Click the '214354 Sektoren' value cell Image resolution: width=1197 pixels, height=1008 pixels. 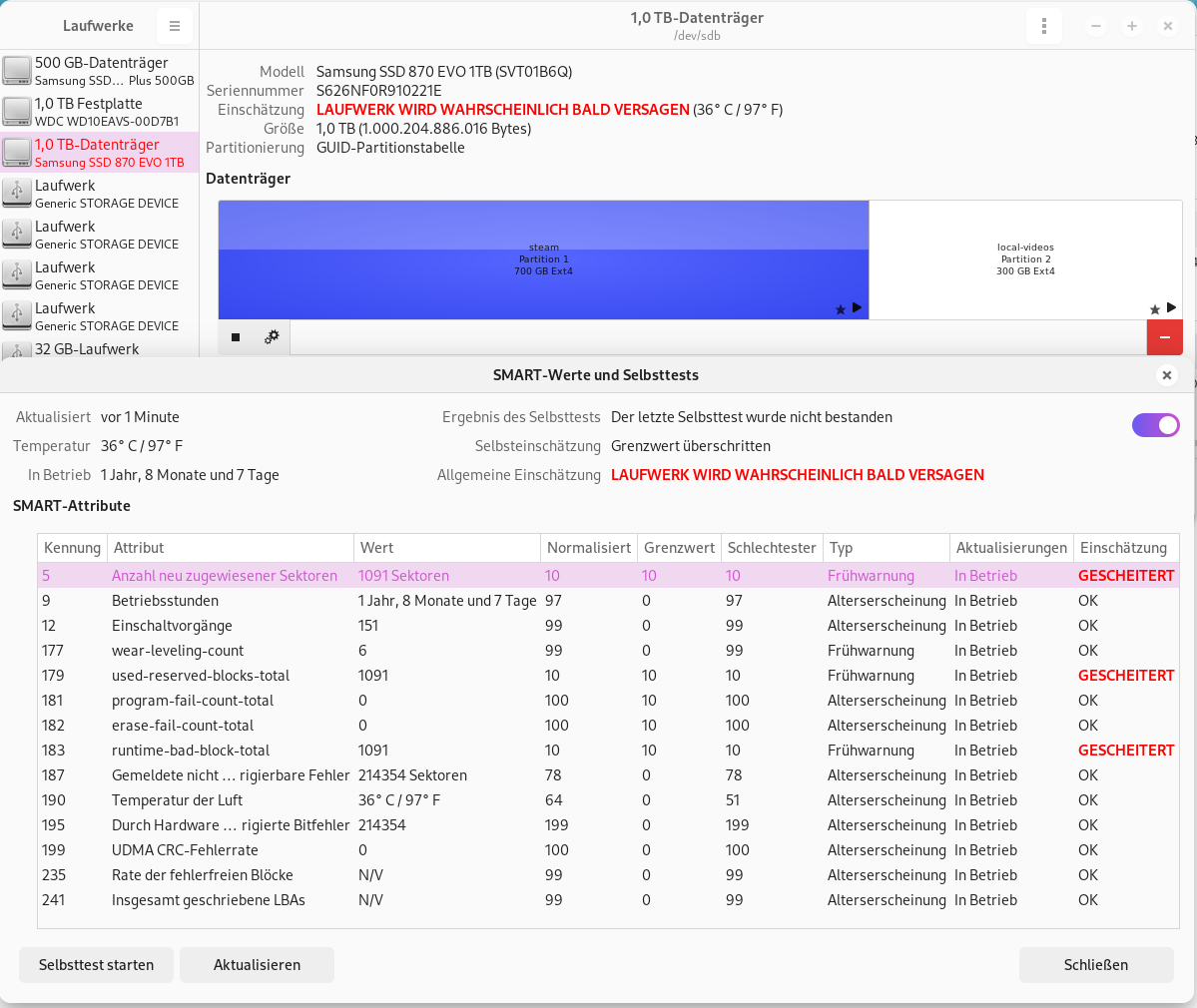coord(413,775)
